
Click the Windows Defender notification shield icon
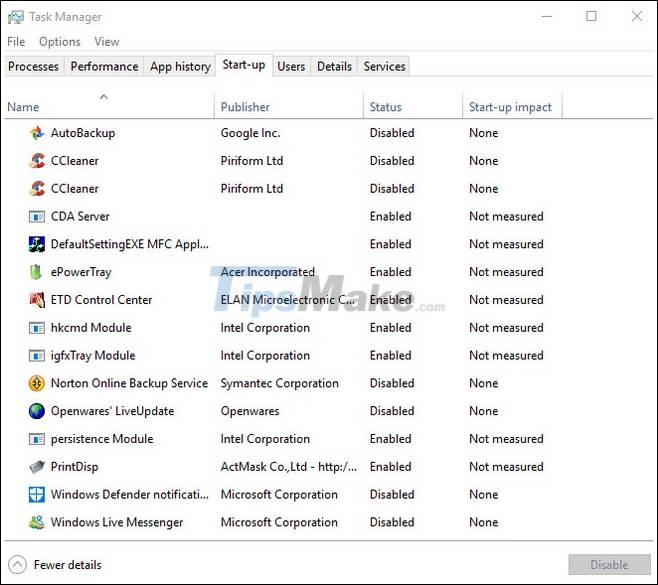(37, 494)
